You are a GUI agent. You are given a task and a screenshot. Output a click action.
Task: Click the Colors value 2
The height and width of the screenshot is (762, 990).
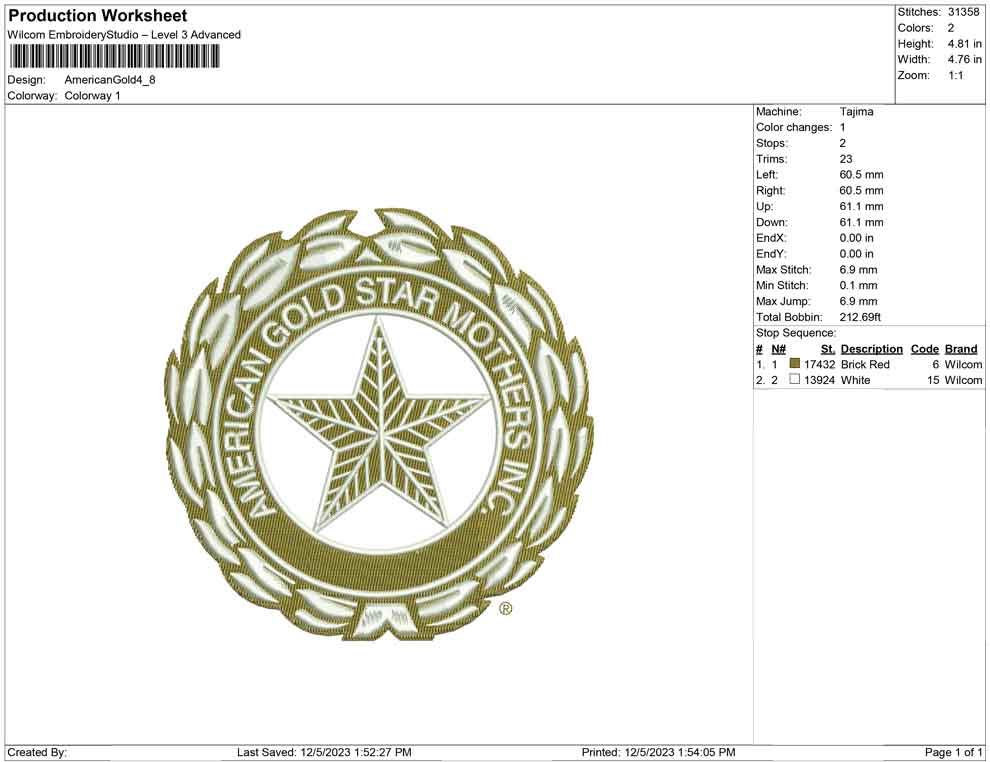coord(951,28)
